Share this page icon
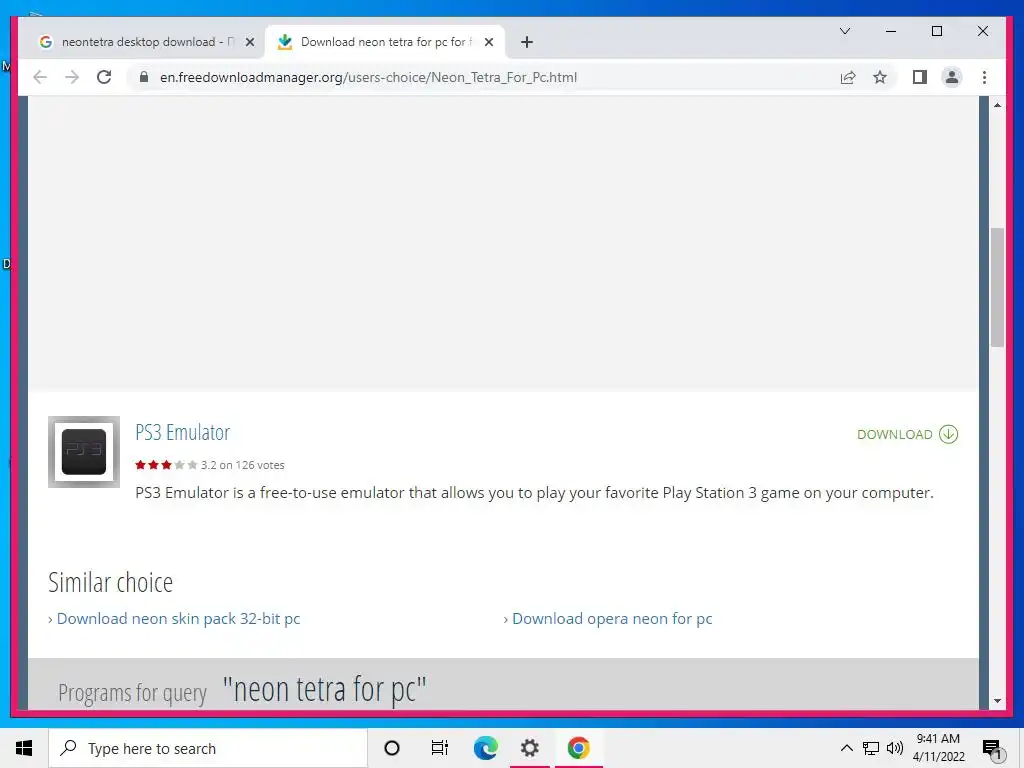The width and height of the screenshot is (1024, 768). click(x=848, y=77)
